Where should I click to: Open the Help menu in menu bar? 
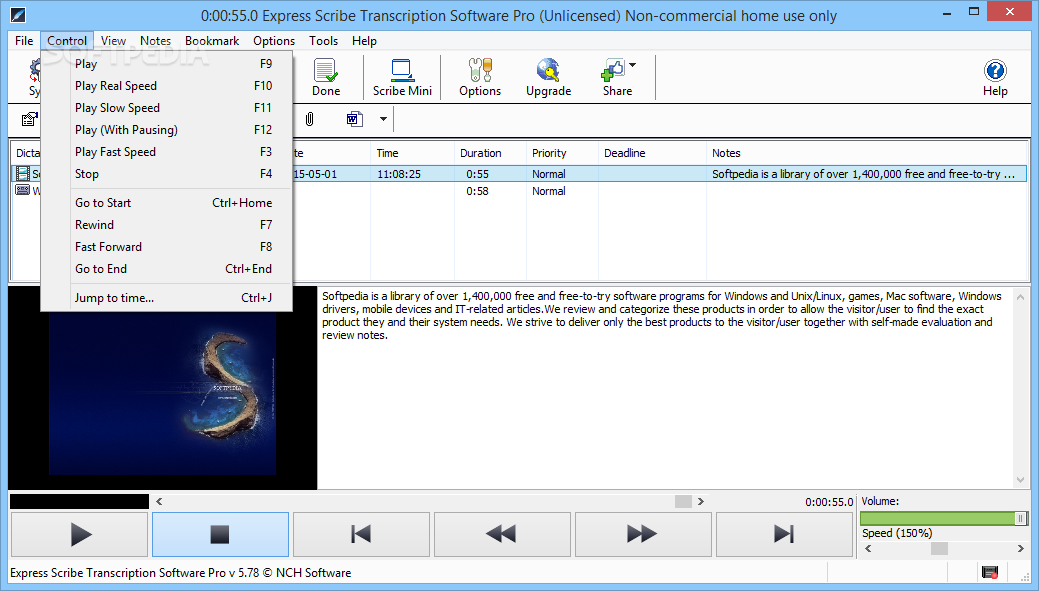[364, 40]
